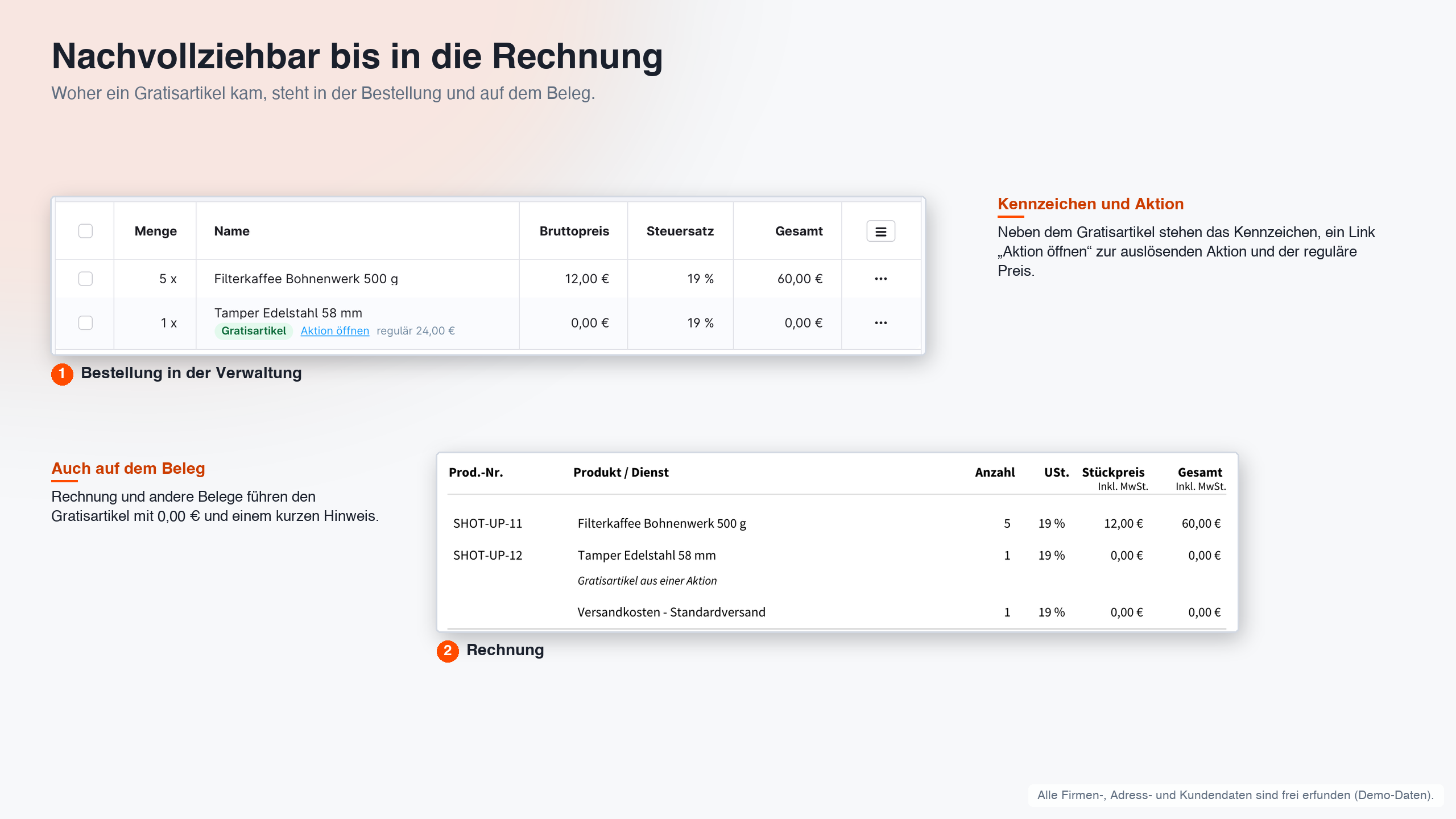Click the Bruttopreis column header
This screenshot has height=819, width=1456.
[x=574, y=231]
